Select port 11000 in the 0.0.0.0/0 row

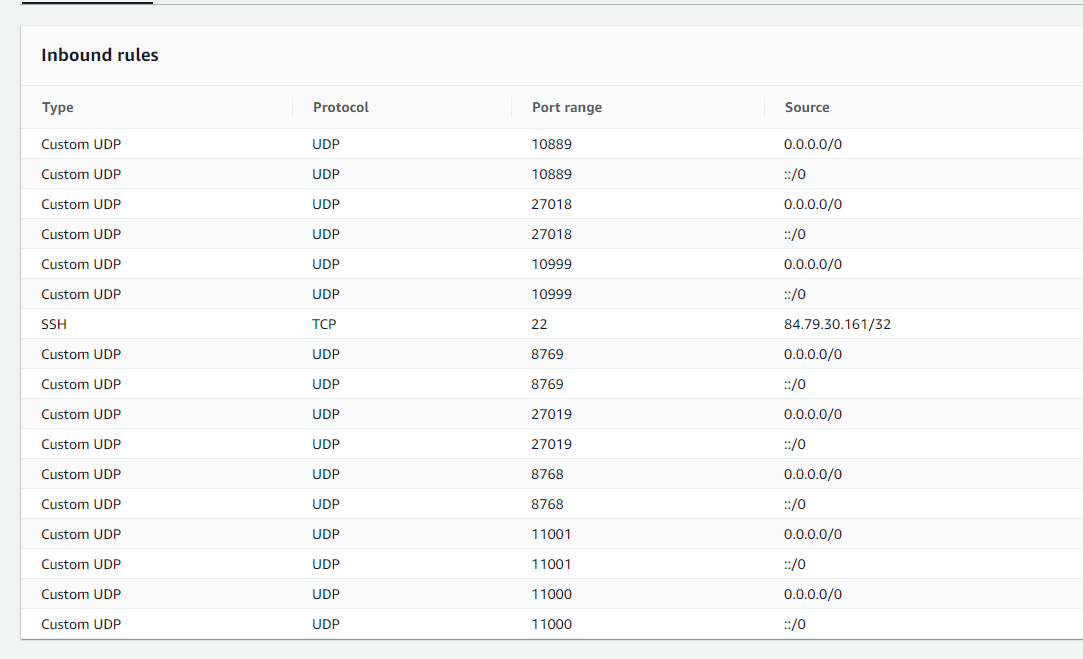pyautogui.click(x=551, y=594)
